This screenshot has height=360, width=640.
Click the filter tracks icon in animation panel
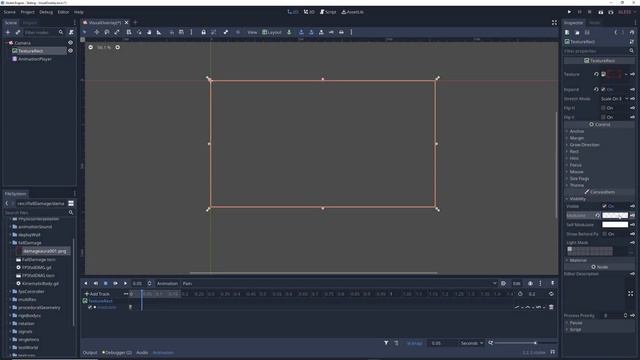point(386,343)
